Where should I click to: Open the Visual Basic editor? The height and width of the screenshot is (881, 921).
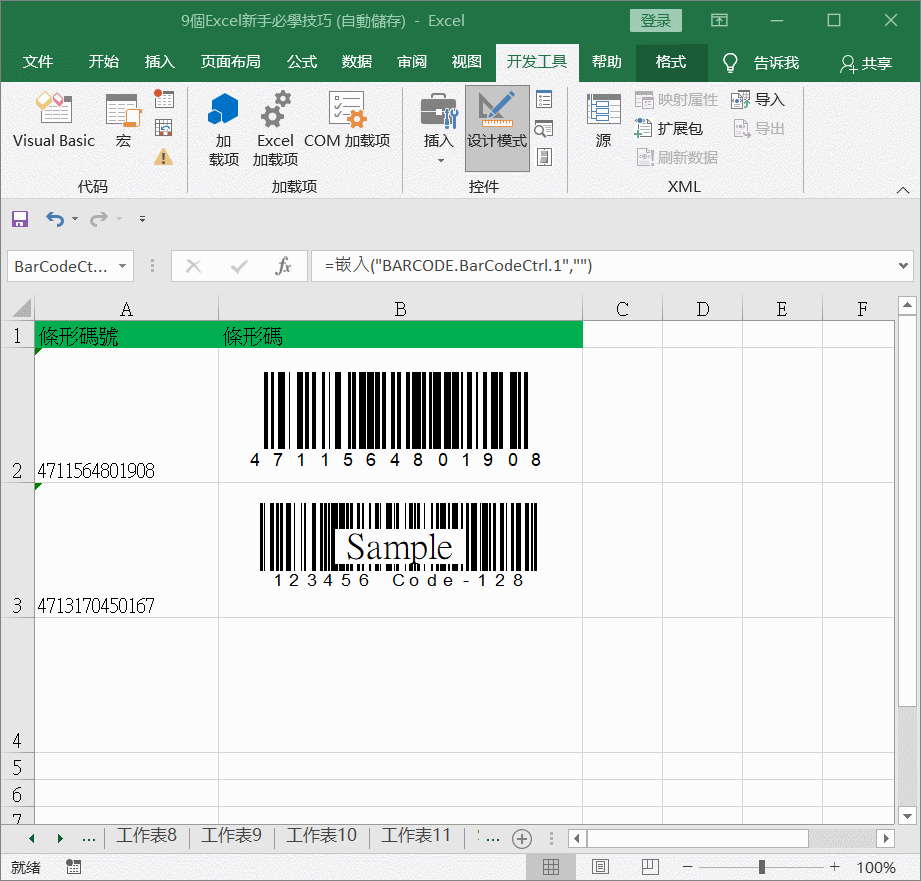[x=53, y=122]
